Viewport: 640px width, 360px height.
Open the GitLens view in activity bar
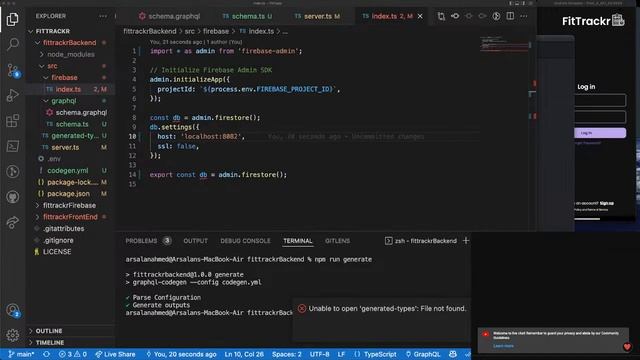13,171
